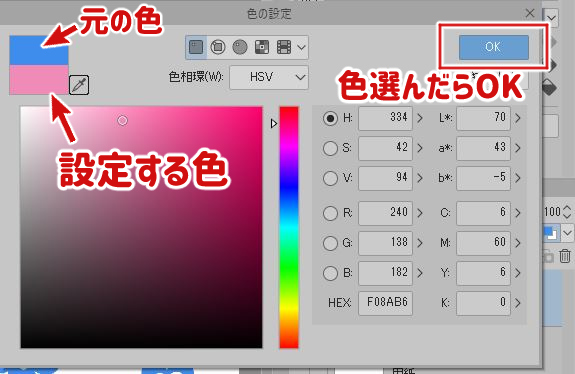Expand the slider arrow next to a* value
Viewport: 575px width, 374px height.
517,148
